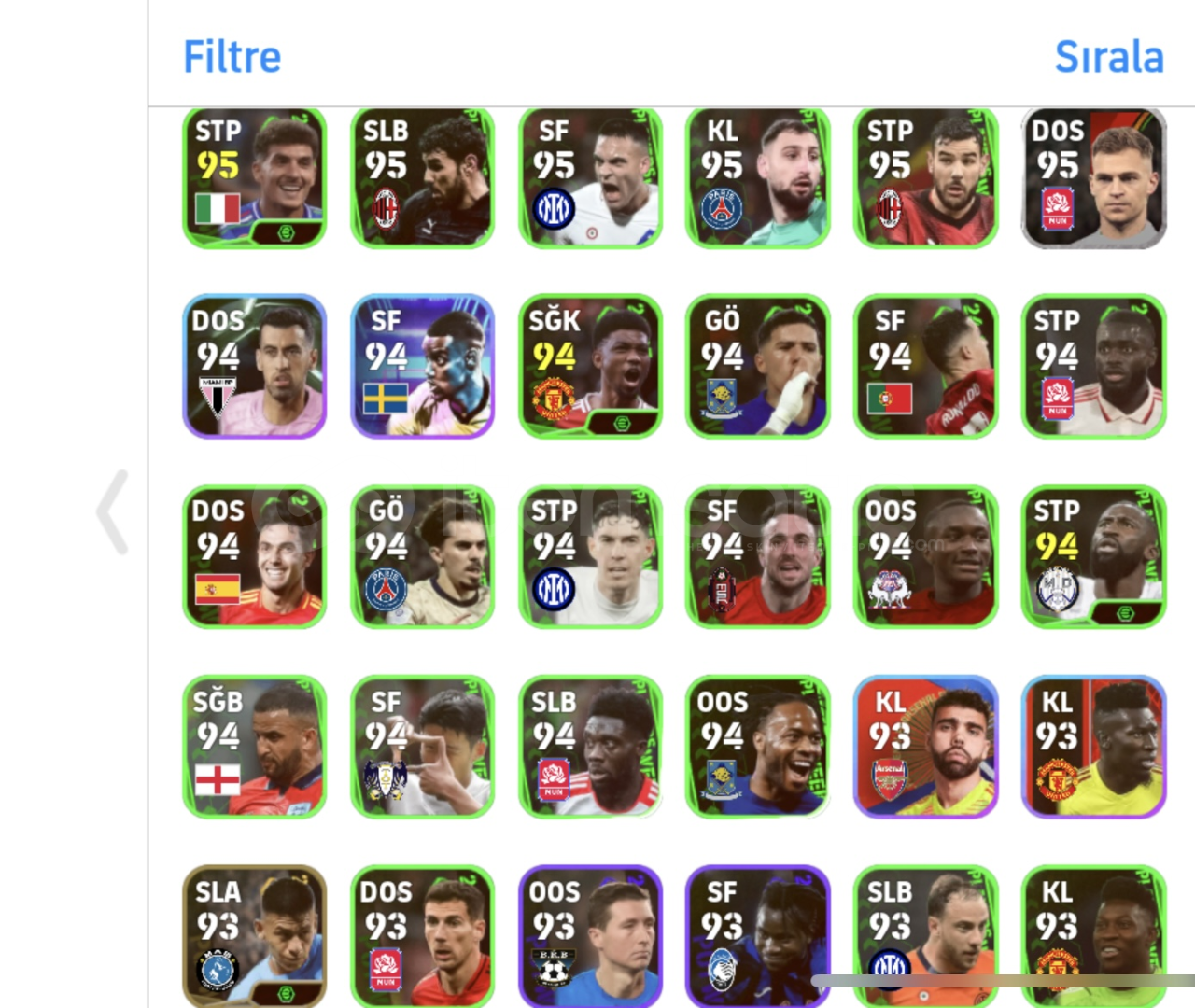1195x1008 pixels.
Task: Open the SF 94 Sweden flag card
Action: click(x=422, y=366)
